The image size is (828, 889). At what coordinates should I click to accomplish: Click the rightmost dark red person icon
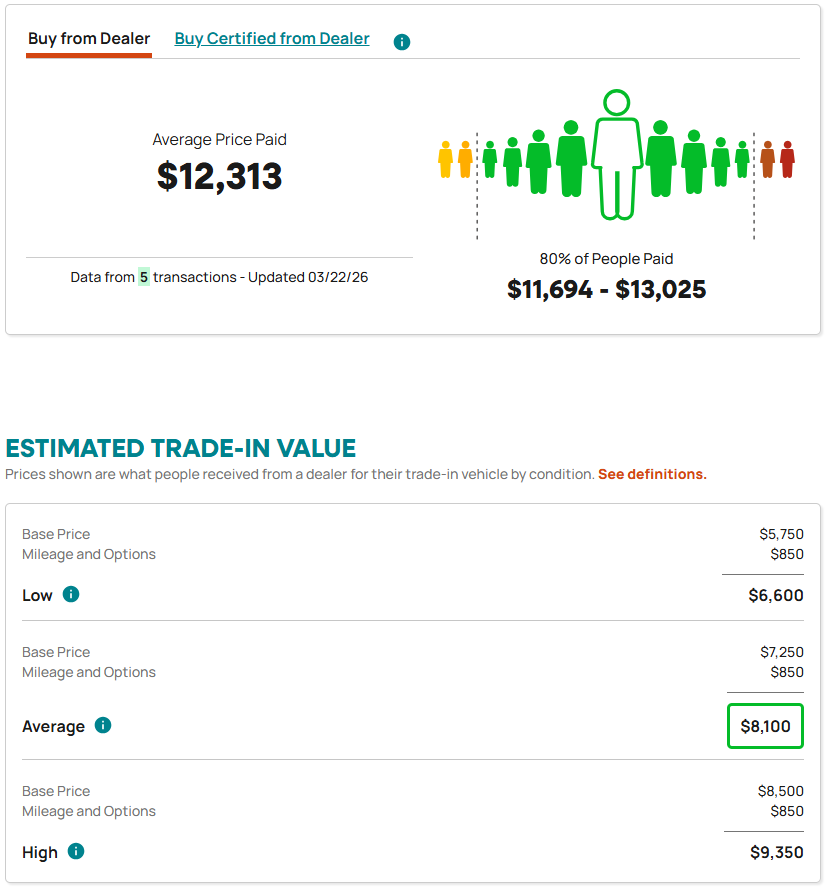click(787, 159)
